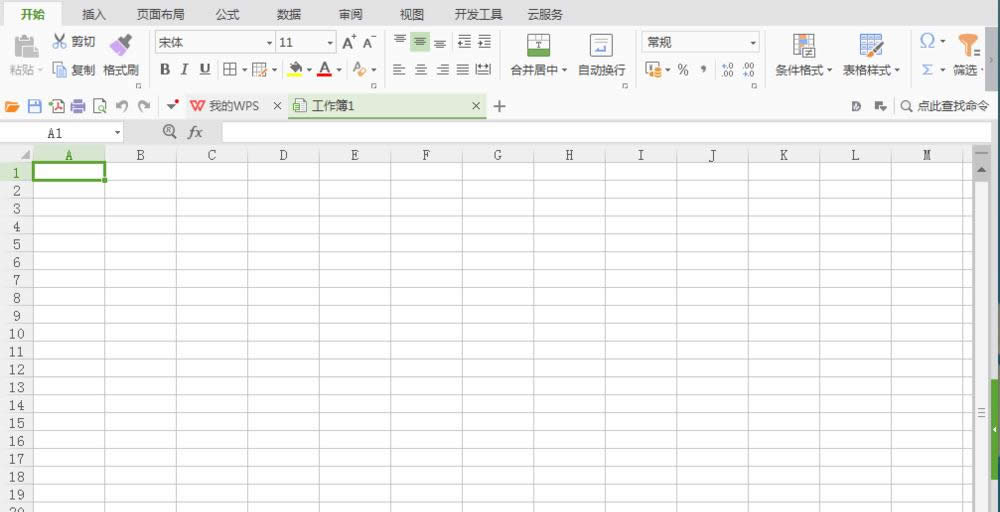Toggle Wrap Text (自动换行)

[x=601, y=45]
